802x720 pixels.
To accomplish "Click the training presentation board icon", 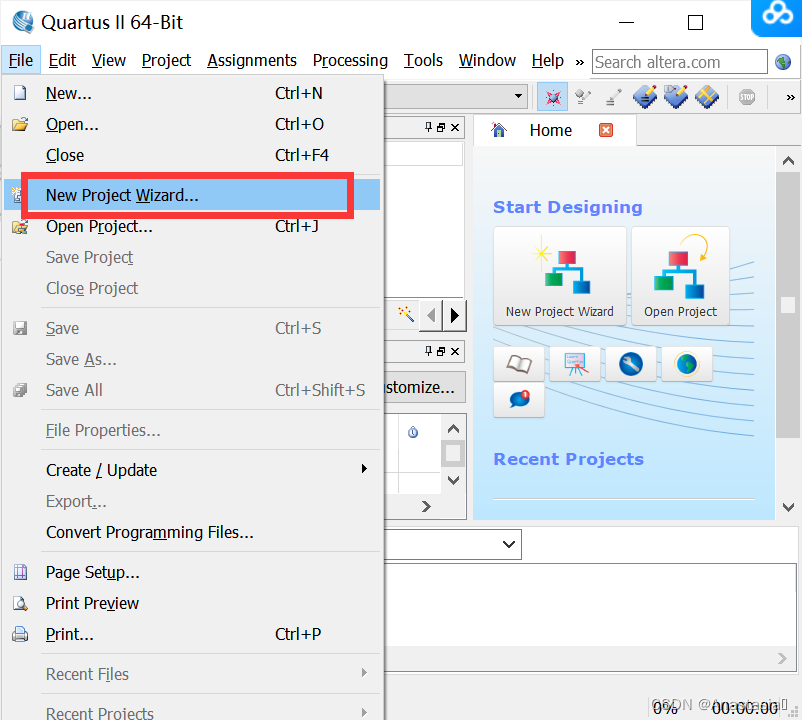I will (x=575, y=364).
